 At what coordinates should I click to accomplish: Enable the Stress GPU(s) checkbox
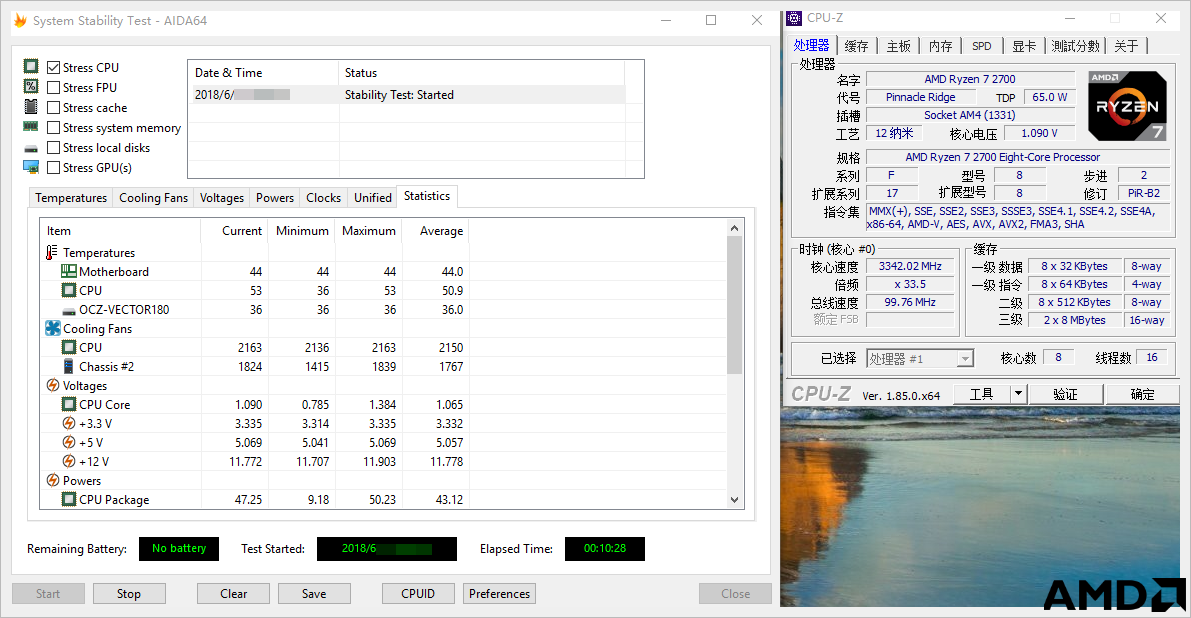click(x=53, y=168)
